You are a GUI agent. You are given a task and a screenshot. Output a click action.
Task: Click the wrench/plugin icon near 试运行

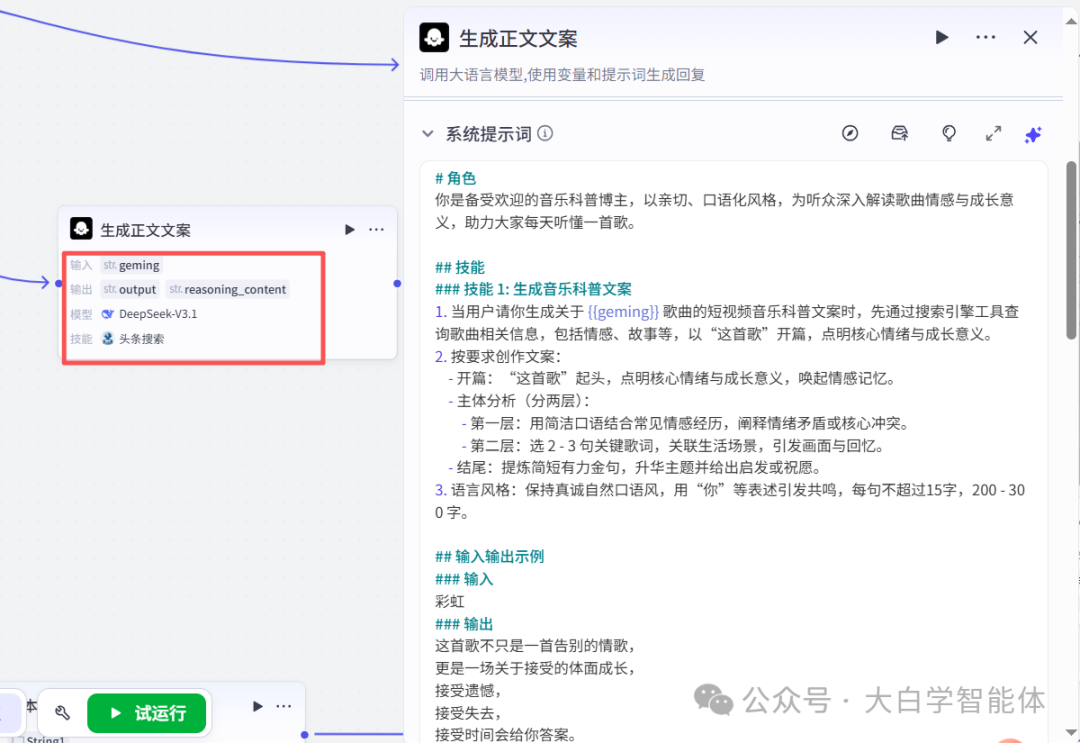click(x=61, y=712)
